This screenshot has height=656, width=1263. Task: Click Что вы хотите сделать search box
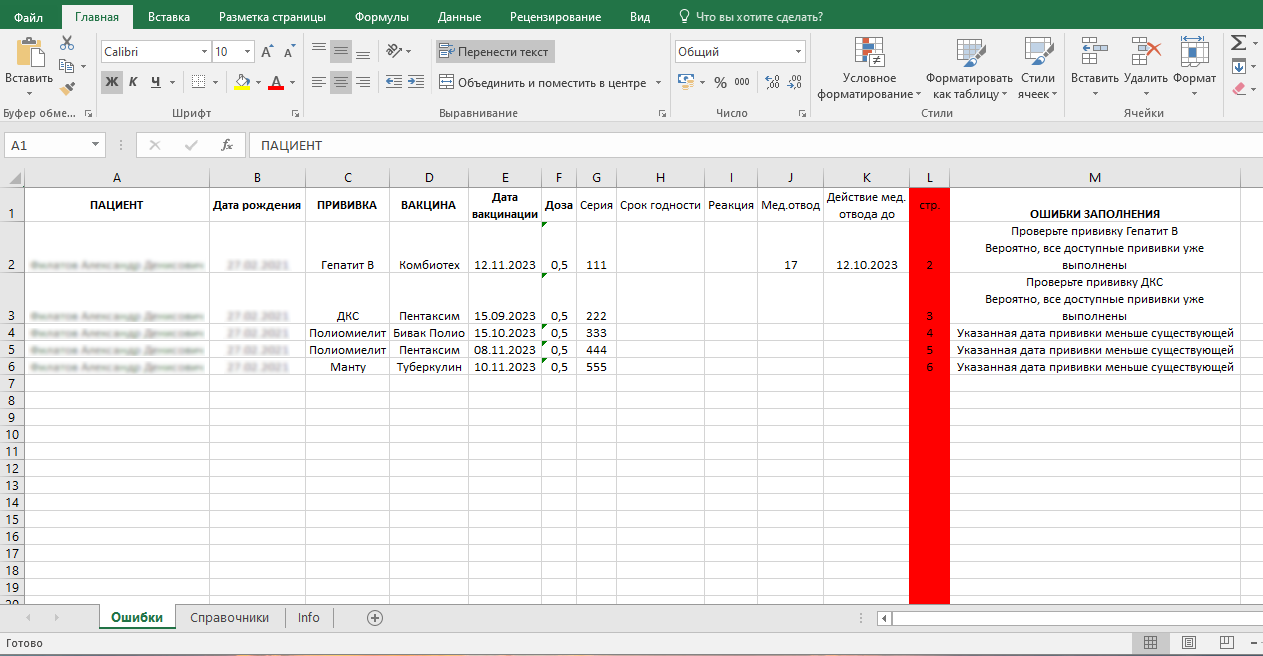(x=751, y=17)
